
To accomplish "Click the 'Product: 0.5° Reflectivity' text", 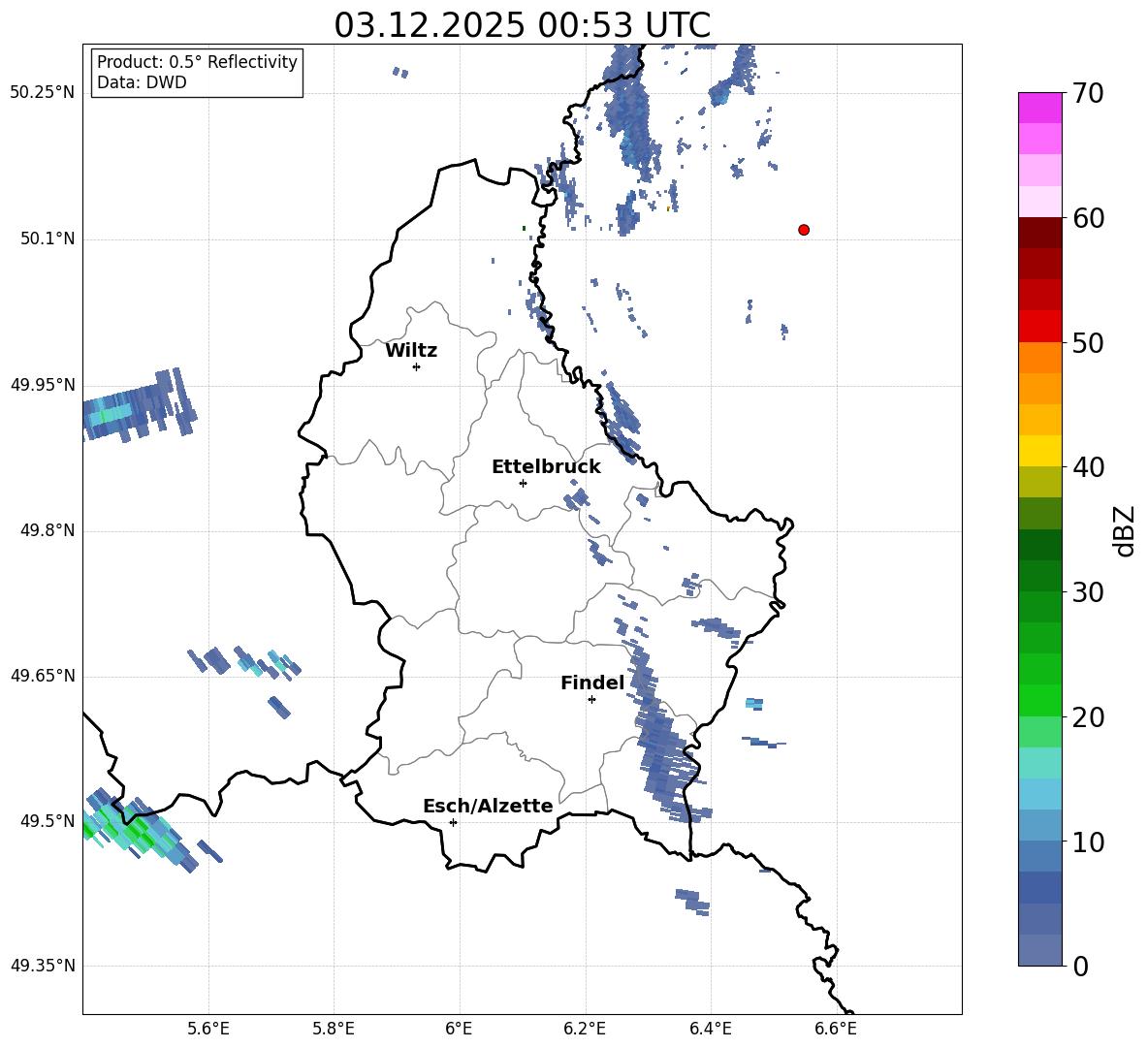I will point(197,61).
